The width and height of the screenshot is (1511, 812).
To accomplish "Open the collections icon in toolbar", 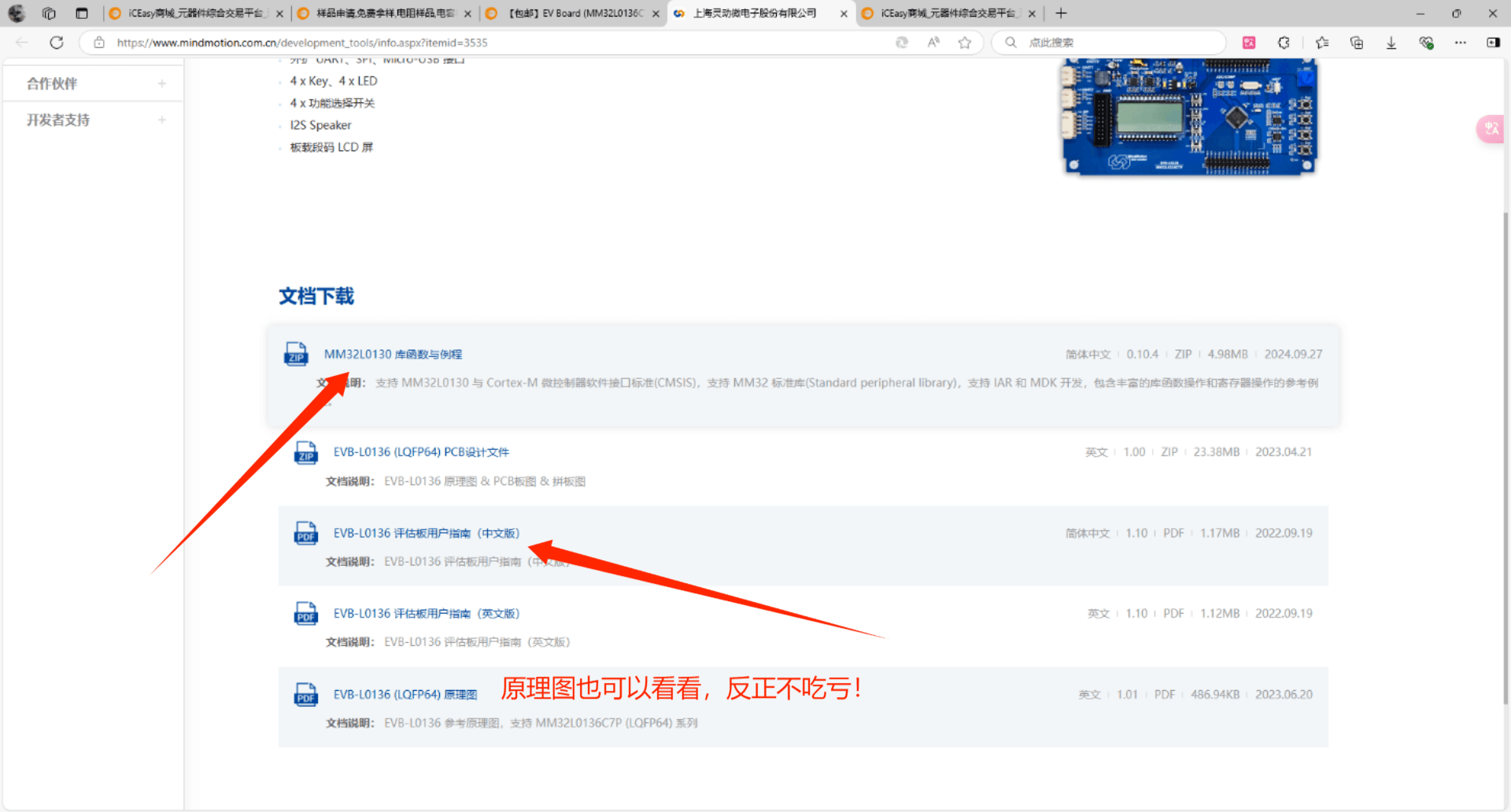I will (x=1357, y=42).
